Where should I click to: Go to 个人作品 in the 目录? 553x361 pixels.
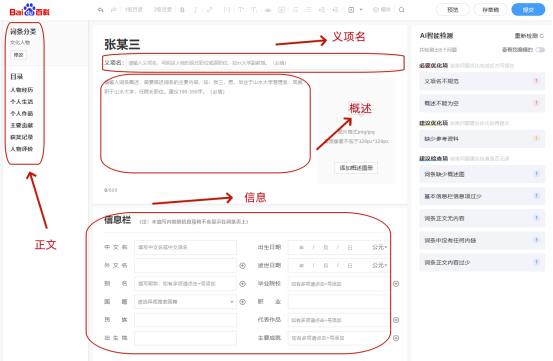[22, 114]
